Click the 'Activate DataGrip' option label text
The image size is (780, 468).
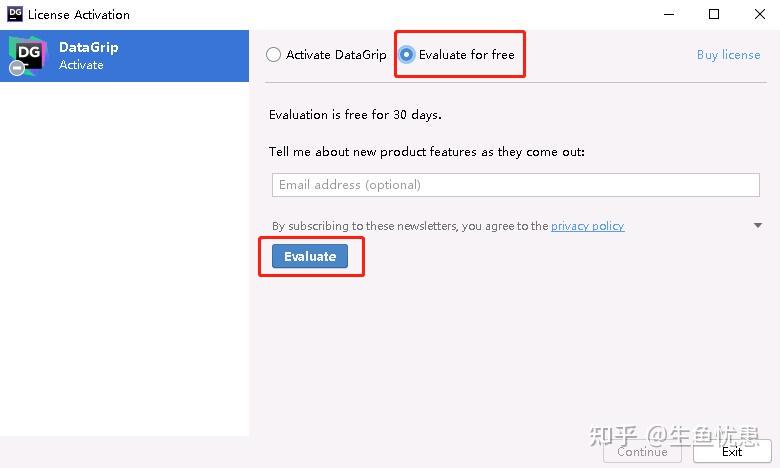[x=336, y=55]
